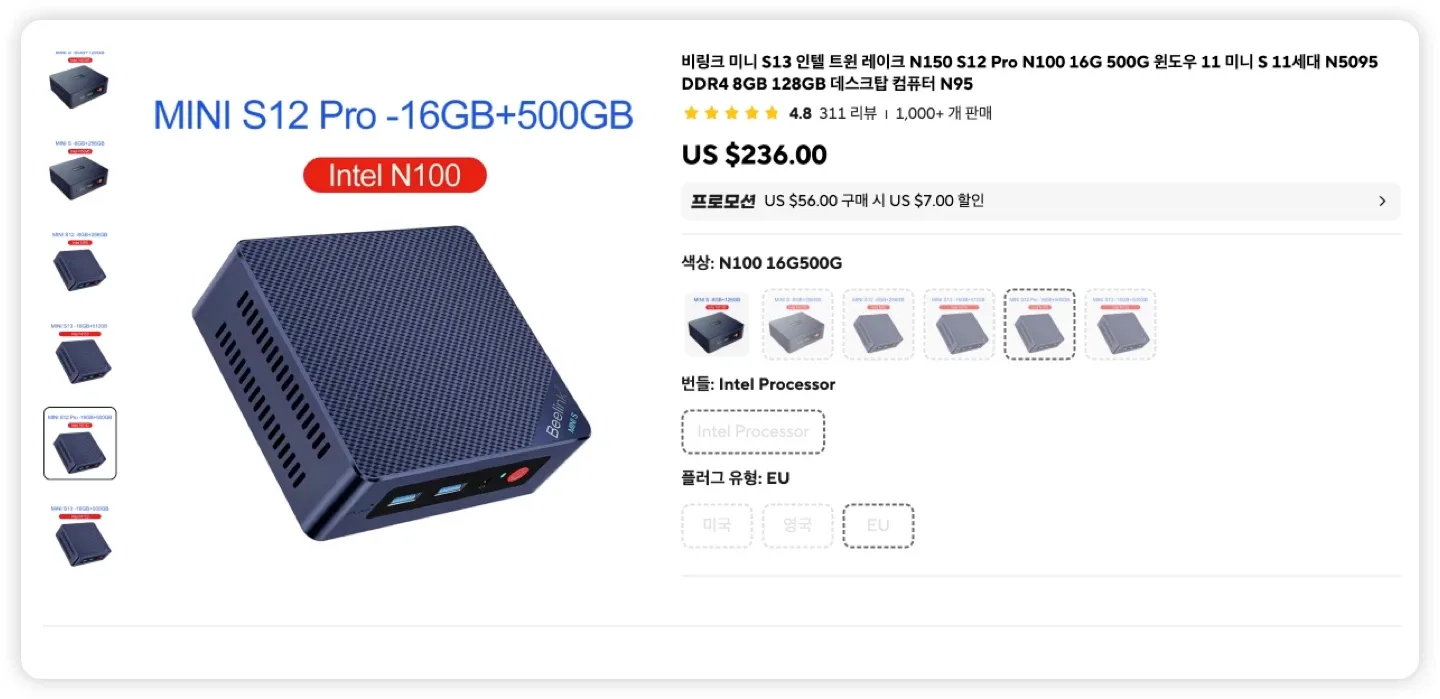Choose the first dark MINI S color variant
This screenshot has height=699, width=1440.
pos(717,324)
